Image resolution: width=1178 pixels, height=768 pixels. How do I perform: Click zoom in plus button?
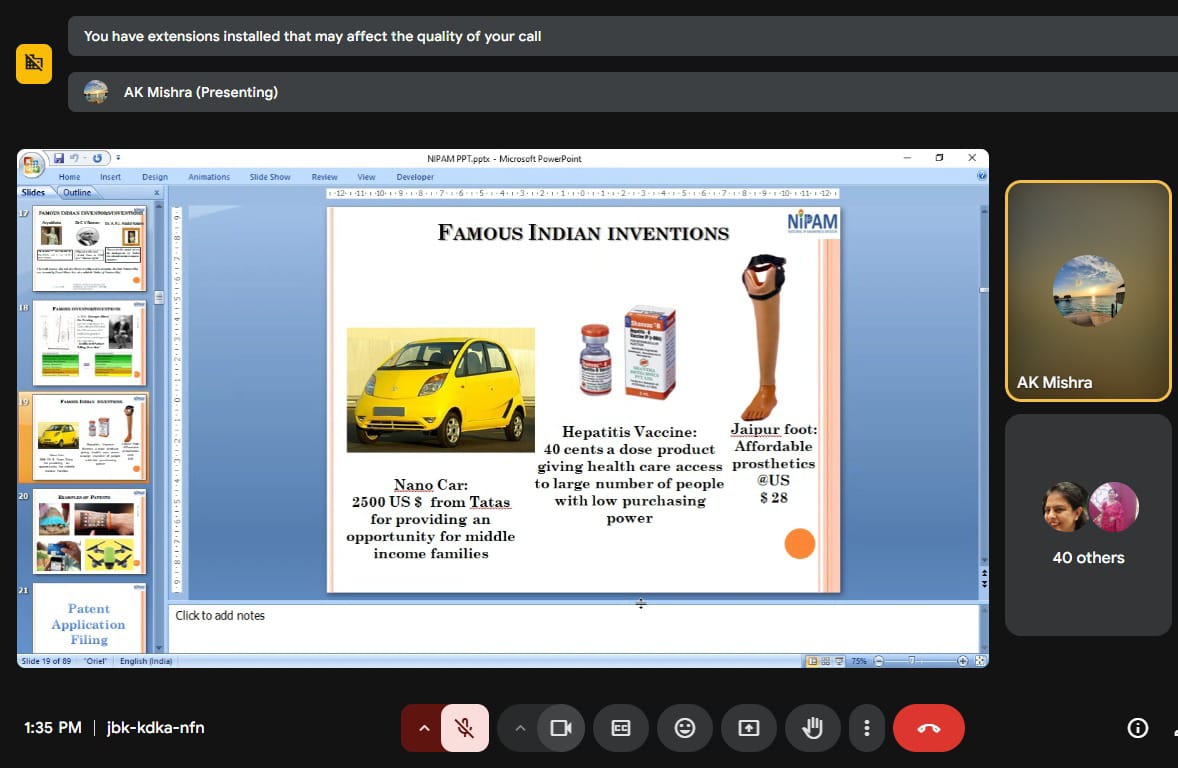pyautogui.click(x=962, y=661)
